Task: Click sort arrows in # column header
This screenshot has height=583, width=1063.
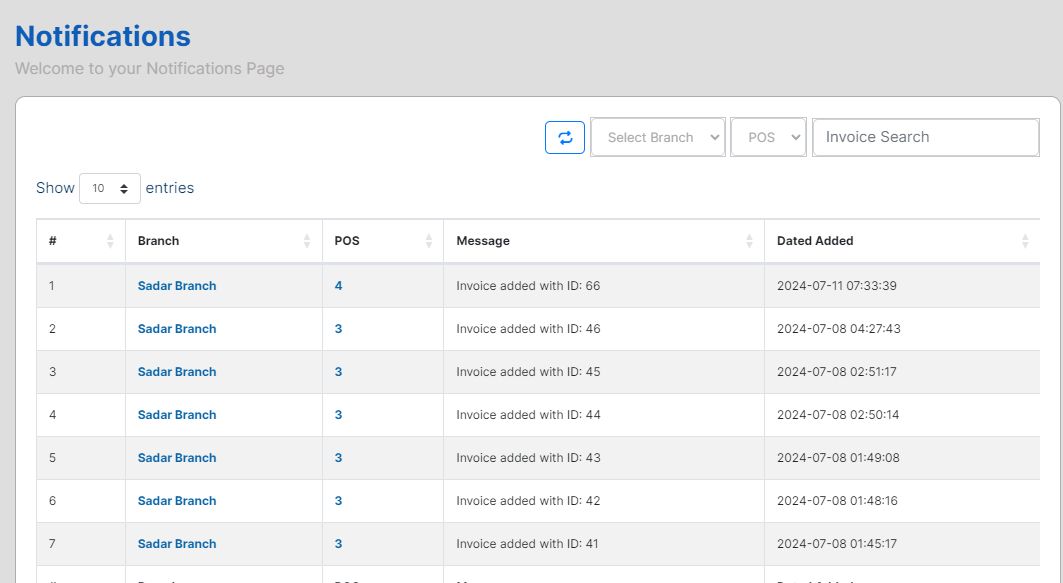Action: coord(110,241)
